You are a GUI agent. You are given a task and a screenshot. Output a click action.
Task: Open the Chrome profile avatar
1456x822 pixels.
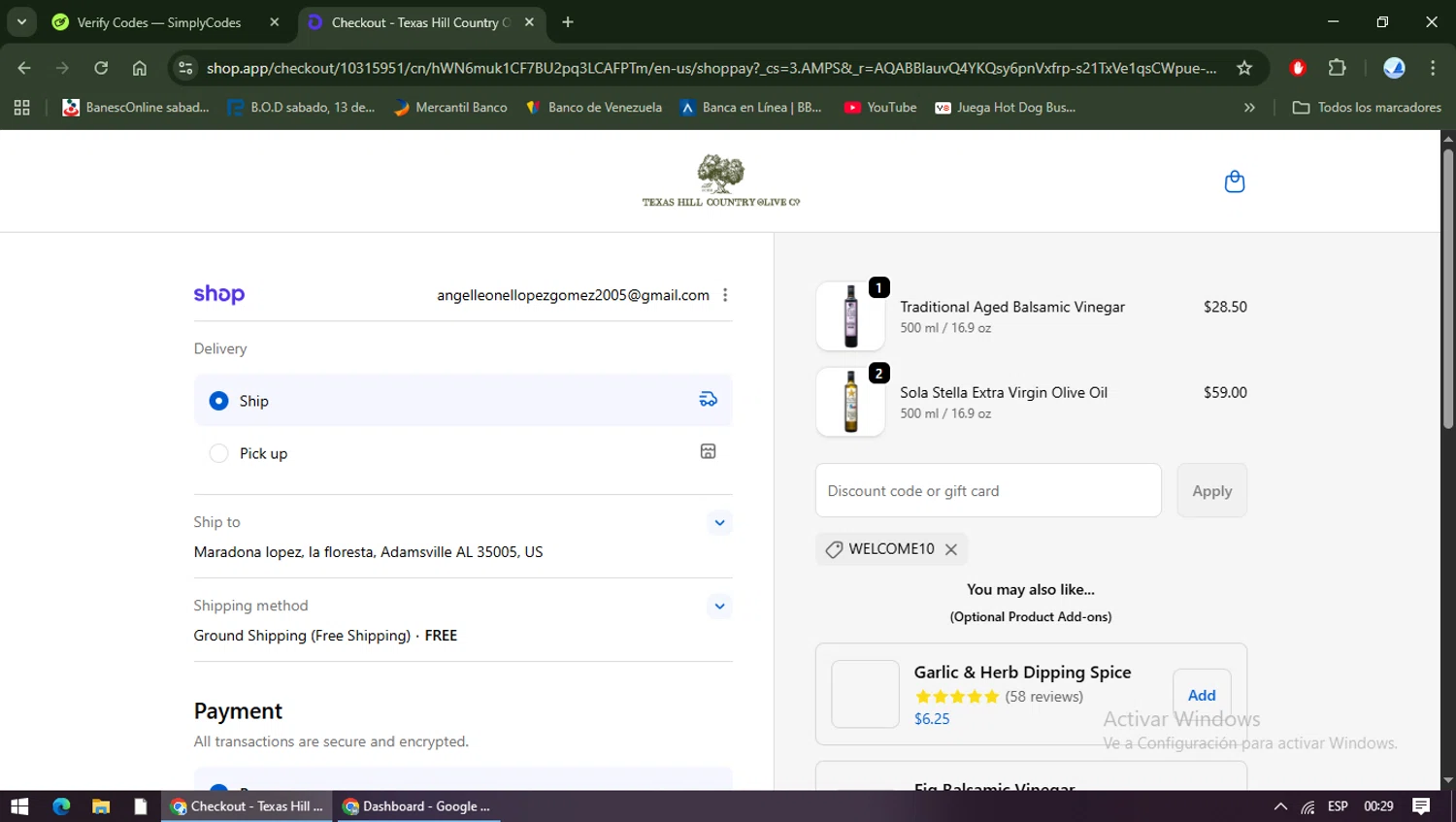pos(1394,68)
